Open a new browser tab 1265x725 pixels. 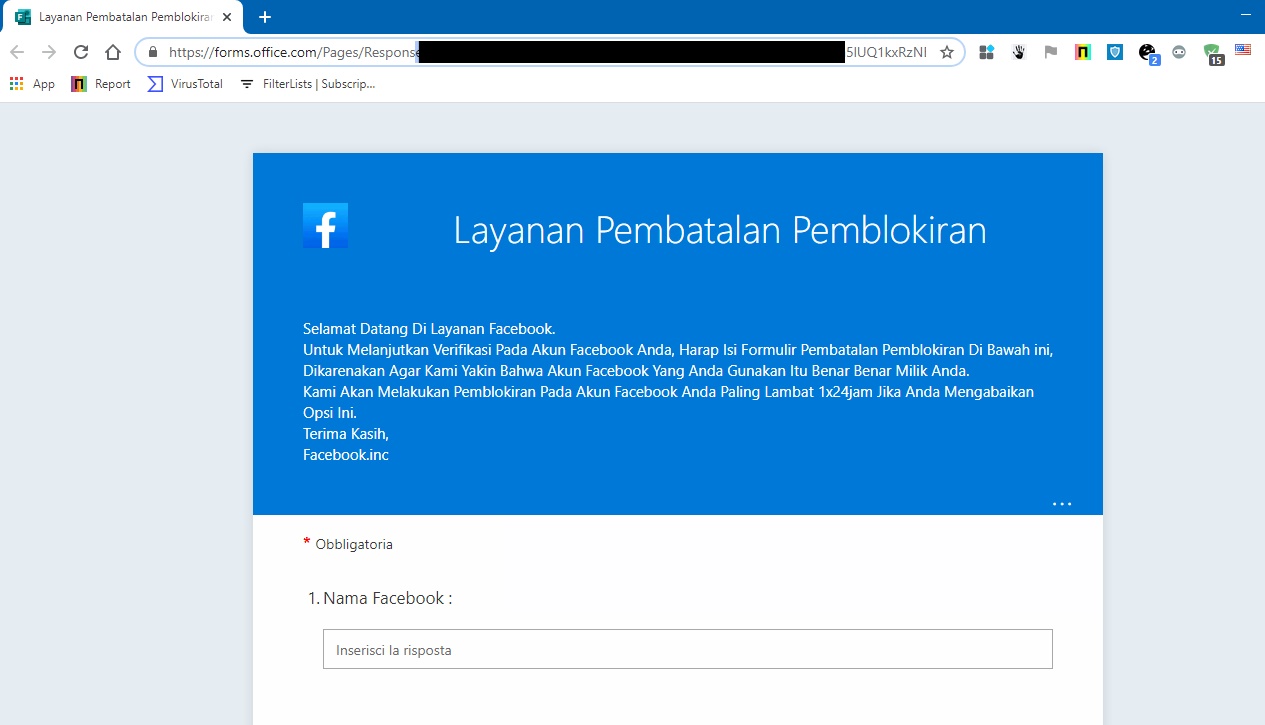point(264,17)
